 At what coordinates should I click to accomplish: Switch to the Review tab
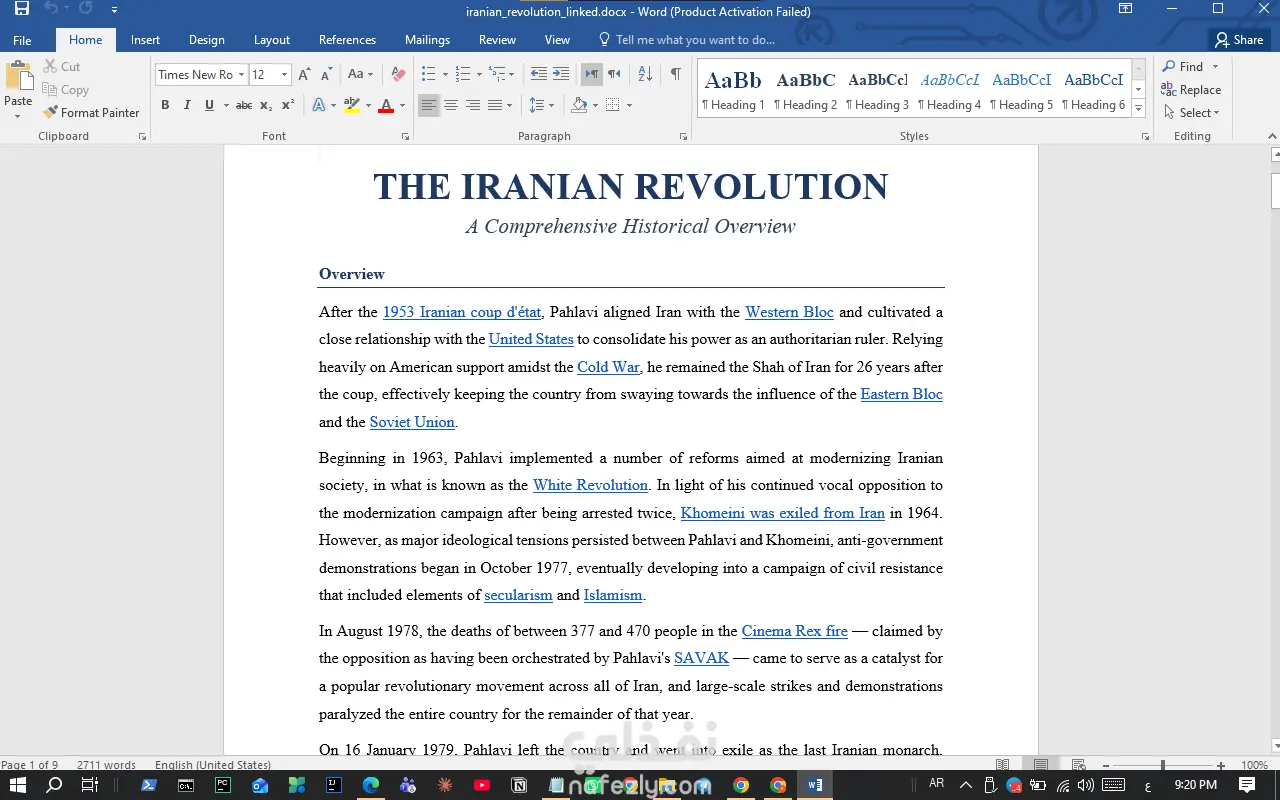[497, 40]
